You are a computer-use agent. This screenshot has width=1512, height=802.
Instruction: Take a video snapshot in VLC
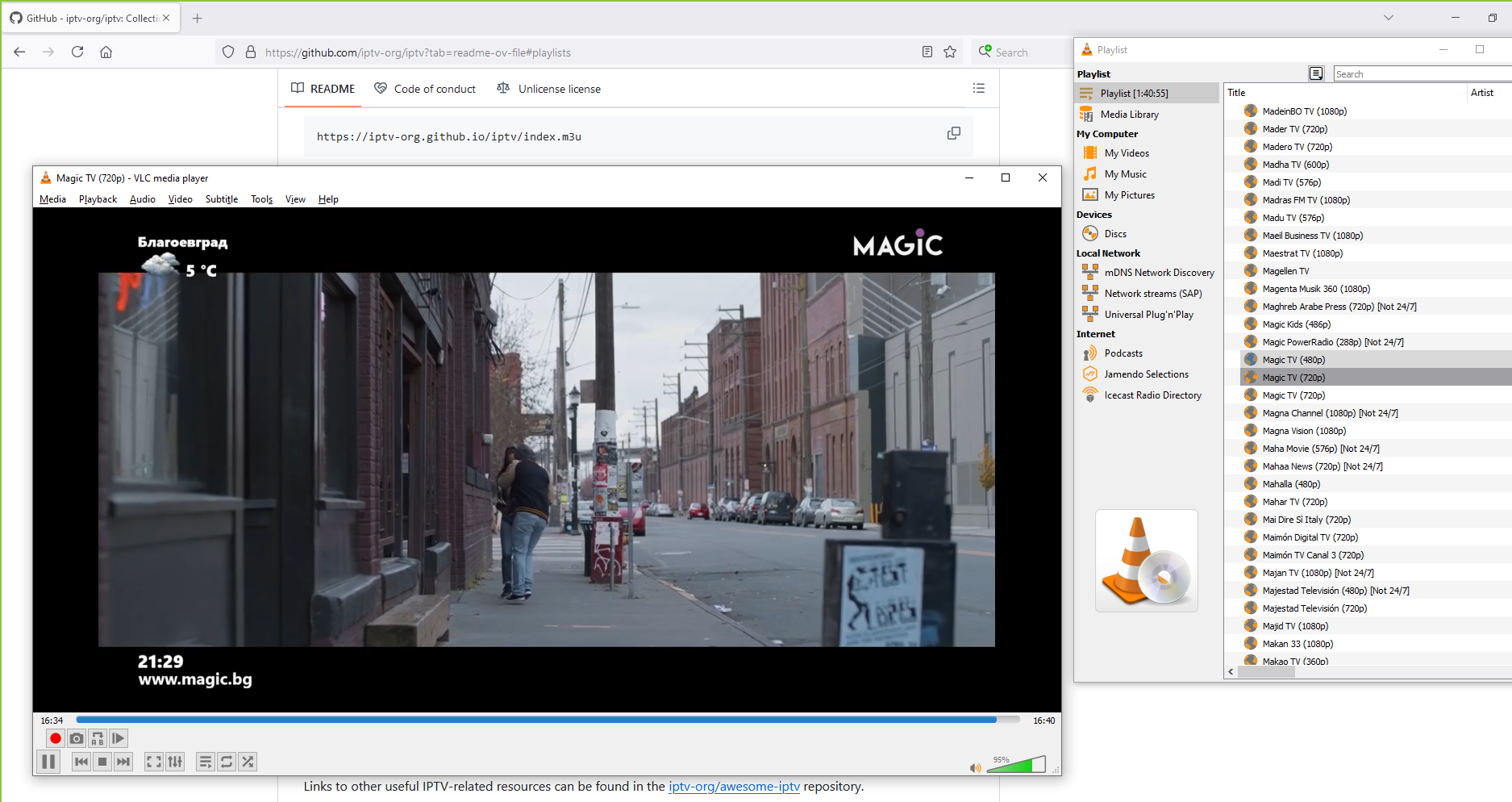click(x=77, y=738)
